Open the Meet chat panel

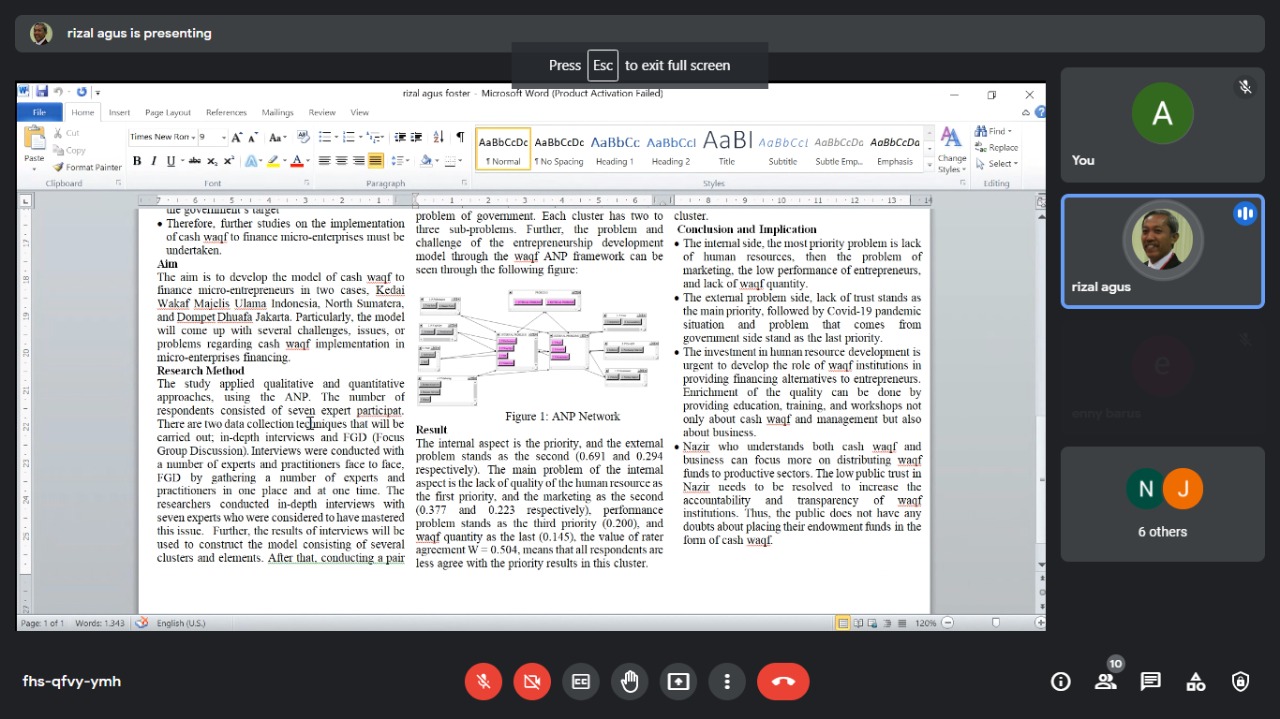pos(1151,682)
